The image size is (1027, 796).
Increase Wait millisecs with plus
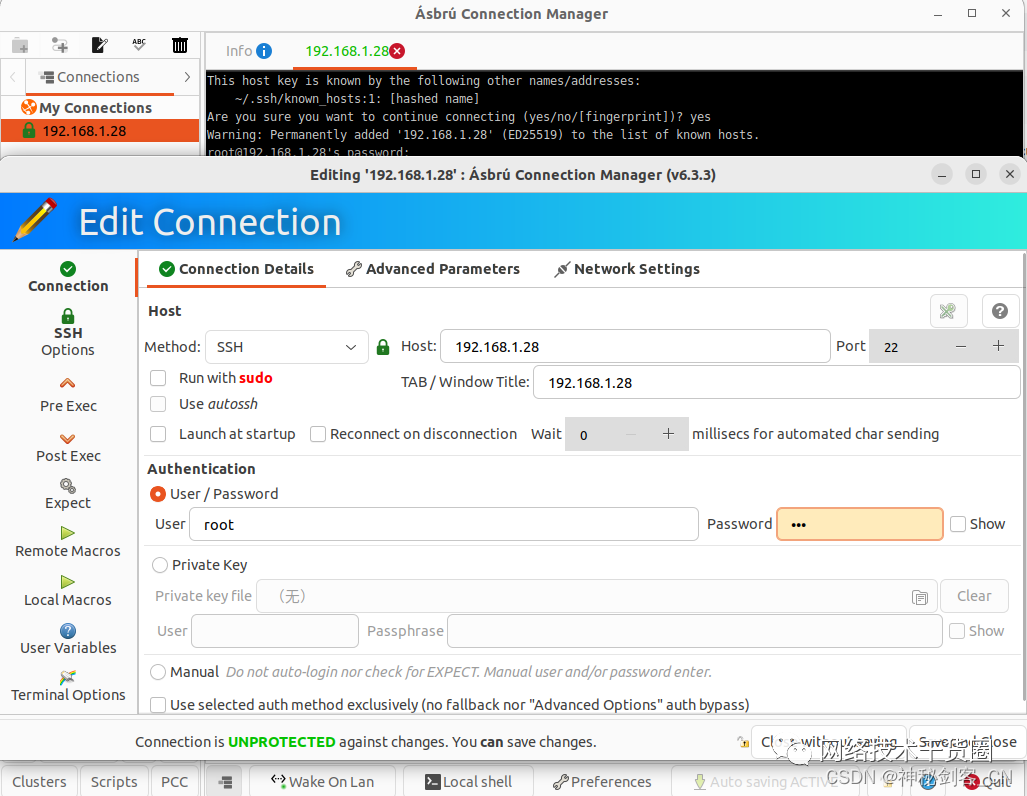(668, 434)
